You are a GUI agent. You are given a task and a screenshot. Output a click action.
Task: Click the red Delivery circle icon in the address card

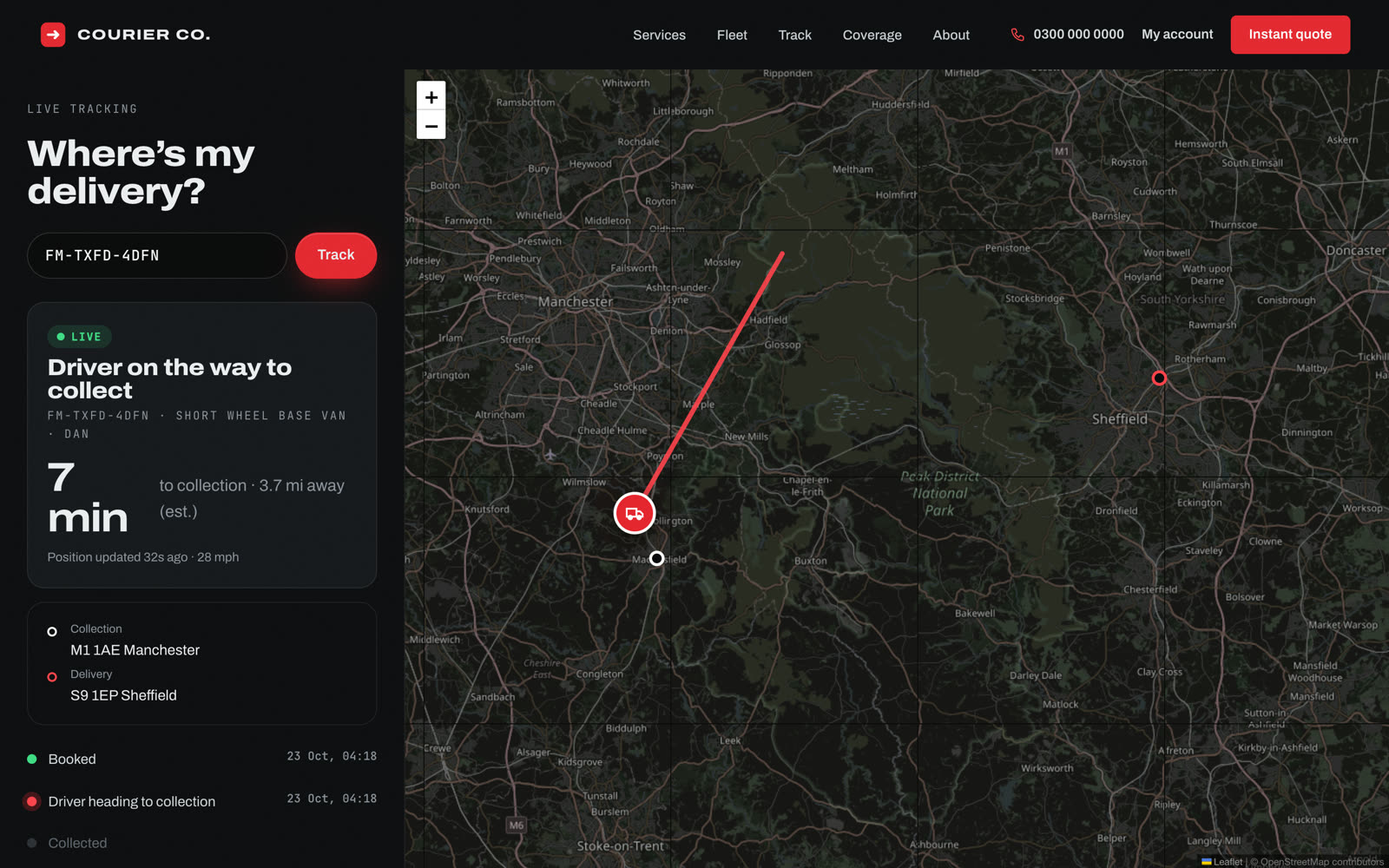[x=52, y=676]
